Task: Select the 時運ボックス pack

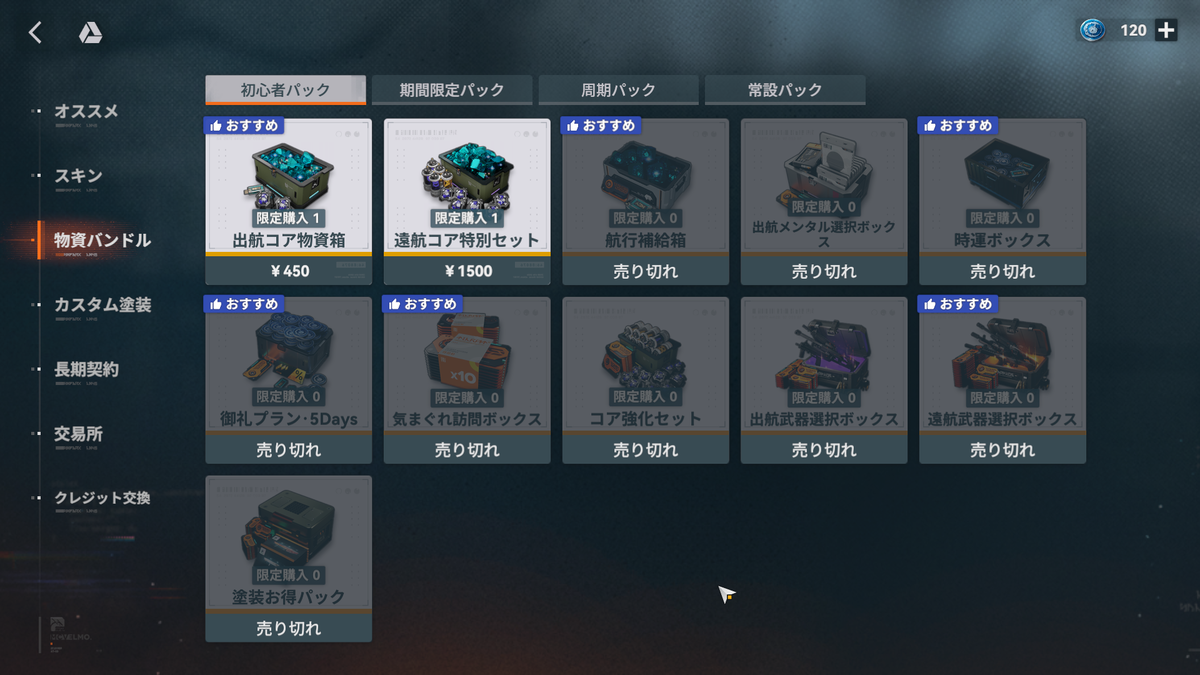Action: pos(1002,202)
